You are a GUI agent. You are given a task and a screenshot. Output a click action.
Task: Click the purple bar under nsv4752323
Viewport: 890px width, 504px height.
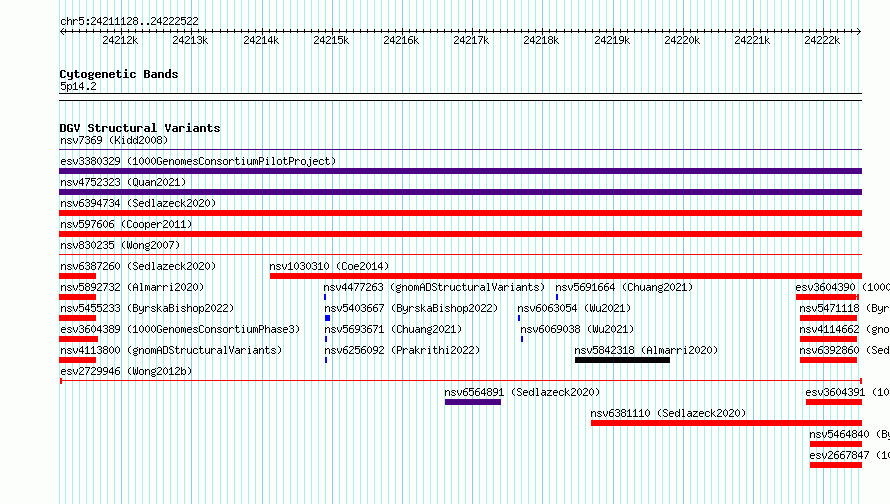460,192
